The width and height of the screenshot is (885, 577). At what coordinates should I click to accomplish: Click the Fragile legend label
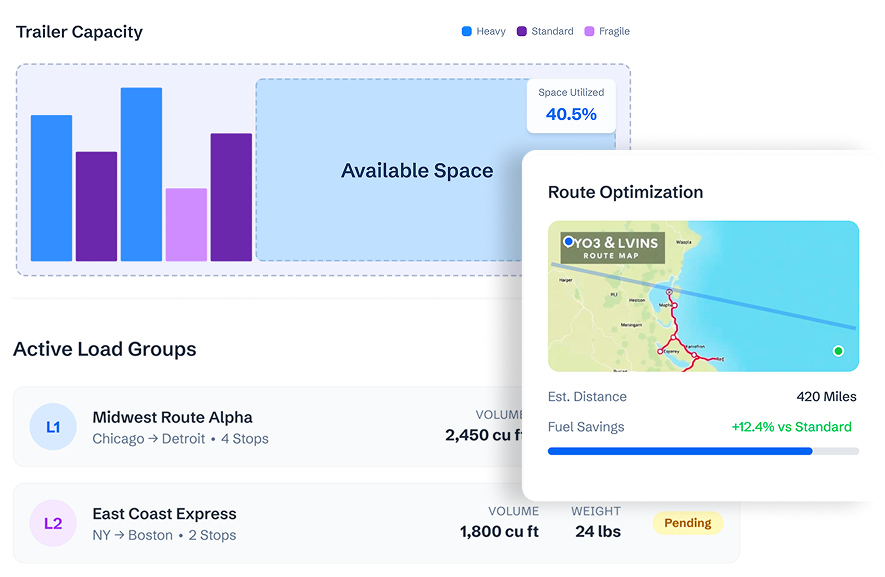(614, 32)
